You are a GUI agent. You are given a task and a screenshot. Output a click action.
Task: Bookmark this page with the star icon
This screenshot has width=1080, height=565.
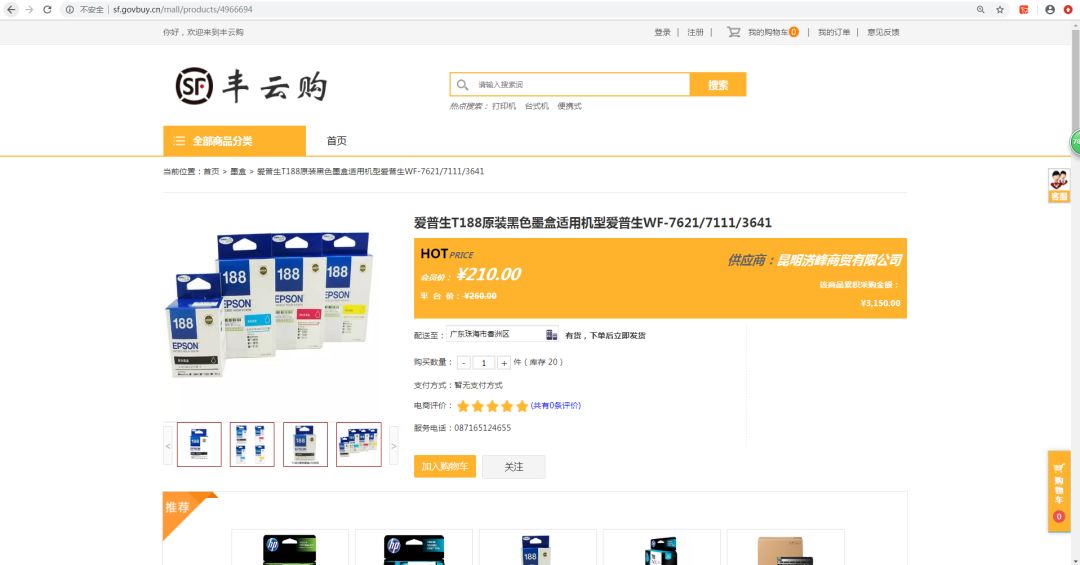1000,10
